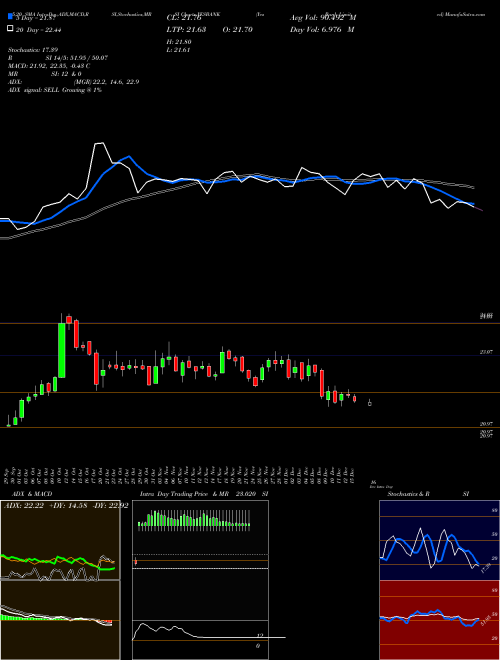Click the 'MACD: 21.92, 22.35, -0.43 C' line

[x=49, y=66]
